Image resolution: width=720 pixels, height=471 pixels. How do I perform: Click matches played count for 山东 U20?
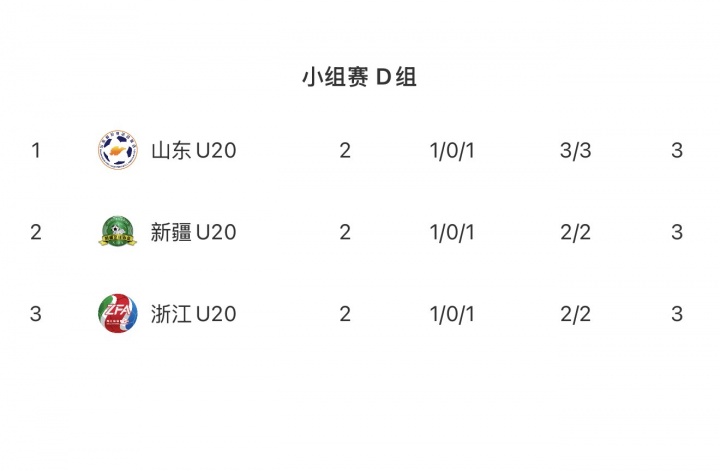[x=345, y=151]
